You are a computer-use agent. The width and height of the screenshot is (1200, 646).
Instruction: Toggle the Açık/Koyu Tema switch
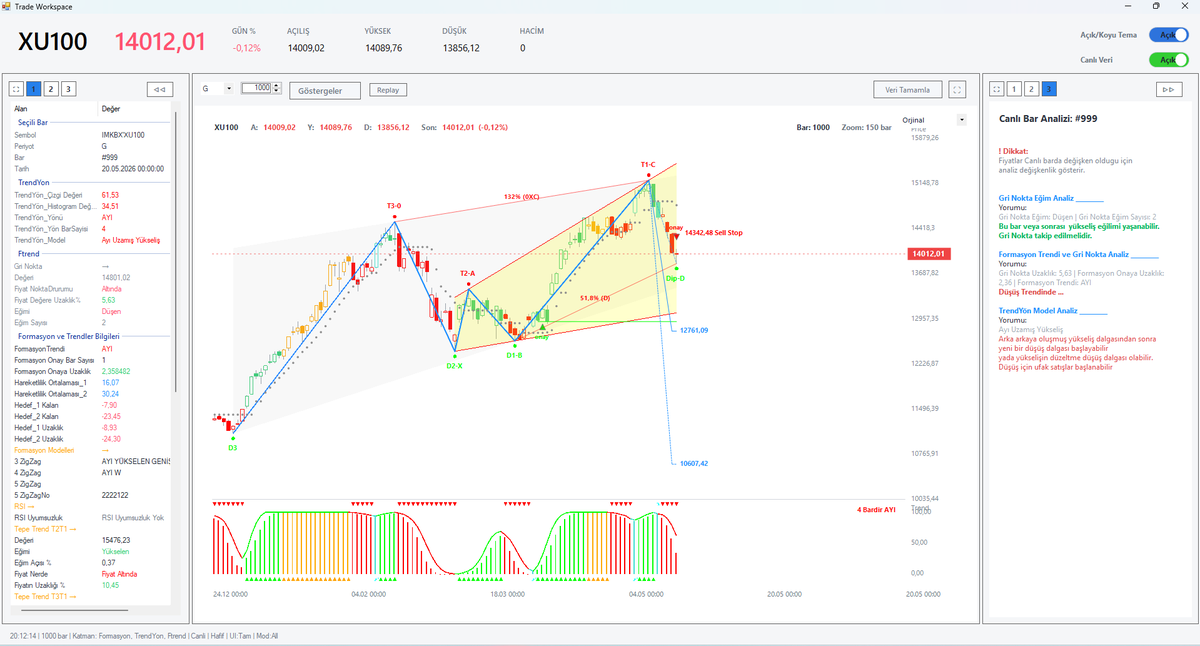(x=1168, y=34)
